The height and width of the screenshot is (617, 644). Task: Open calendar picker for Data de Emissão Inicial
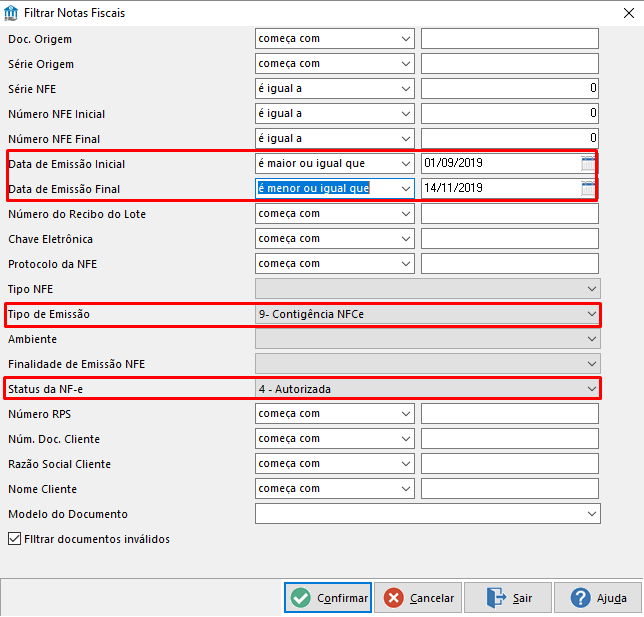pos(588,163)
